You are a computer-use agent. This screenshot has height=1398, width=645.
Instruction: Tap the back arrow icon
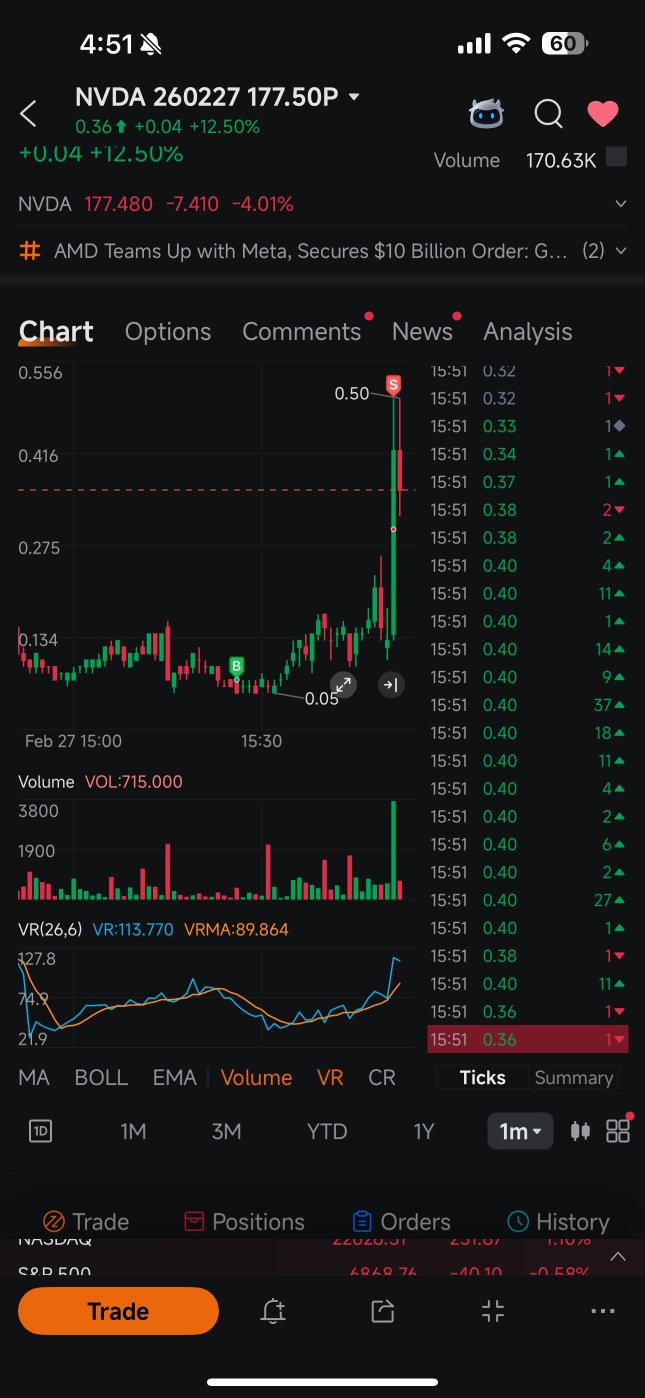coord(28,114)
